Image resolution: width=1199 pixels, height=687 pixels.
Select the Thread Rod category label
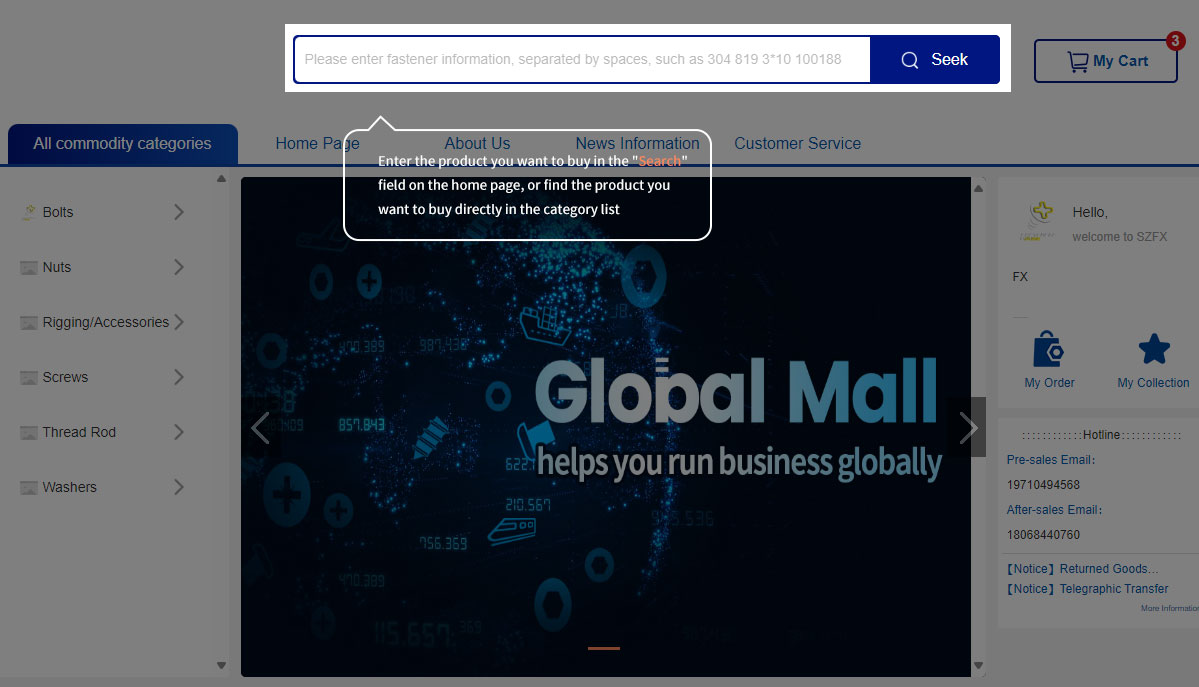click(79, 432)
